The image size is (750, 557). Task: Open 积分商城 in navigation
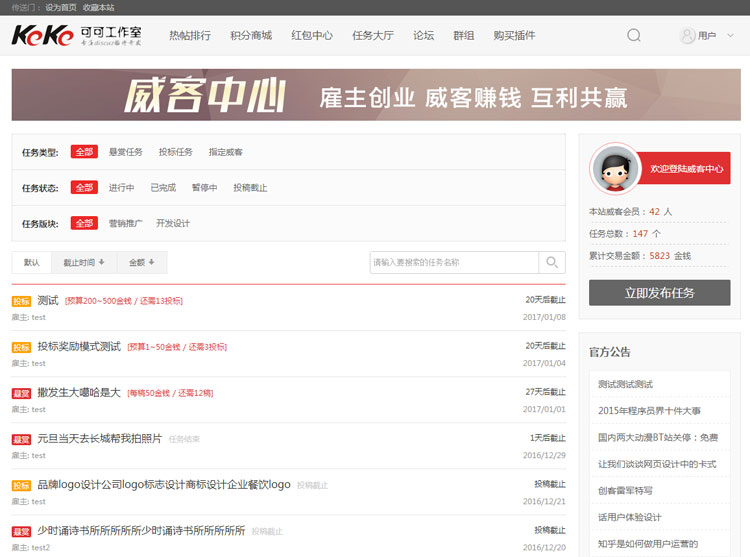[251, 35]
